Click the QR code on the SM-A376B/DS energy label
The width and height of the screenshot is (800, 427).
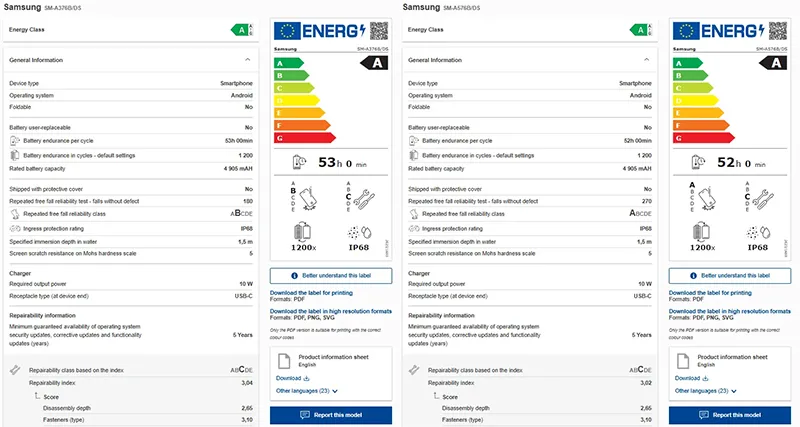pos(378,31)
